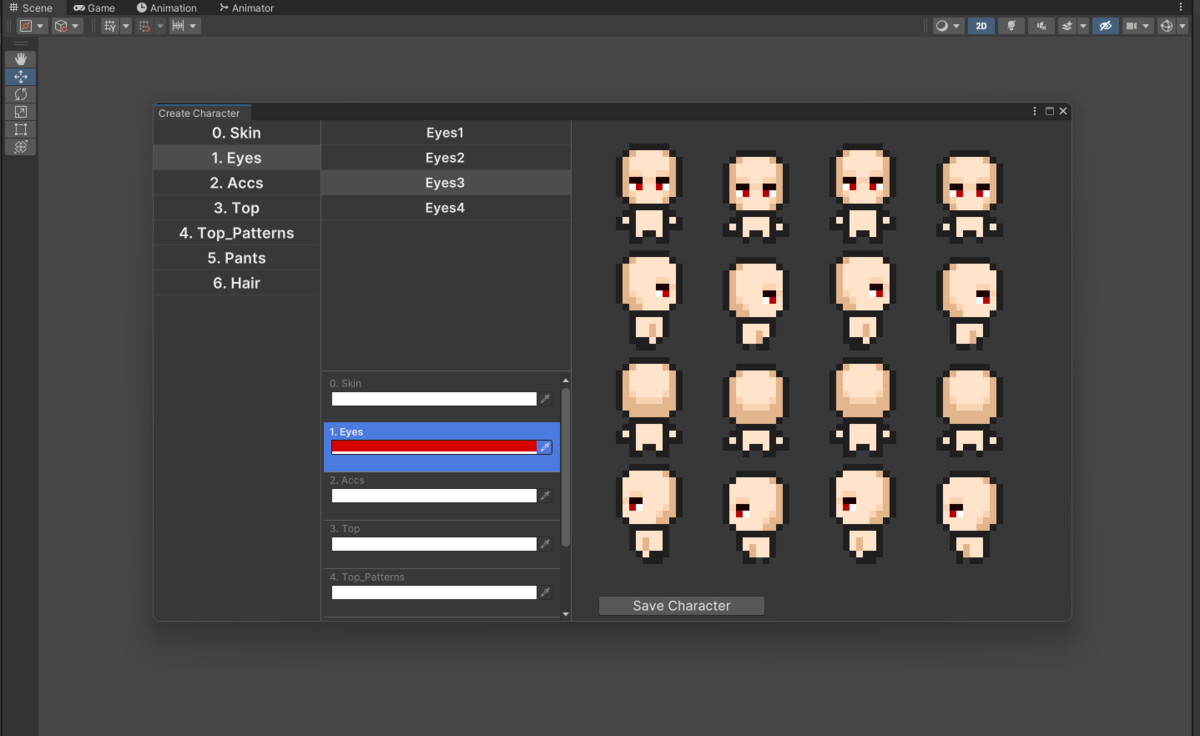Click color list scrollbar down arrow
1200x736 pixels.
click(x=566, y=614)
